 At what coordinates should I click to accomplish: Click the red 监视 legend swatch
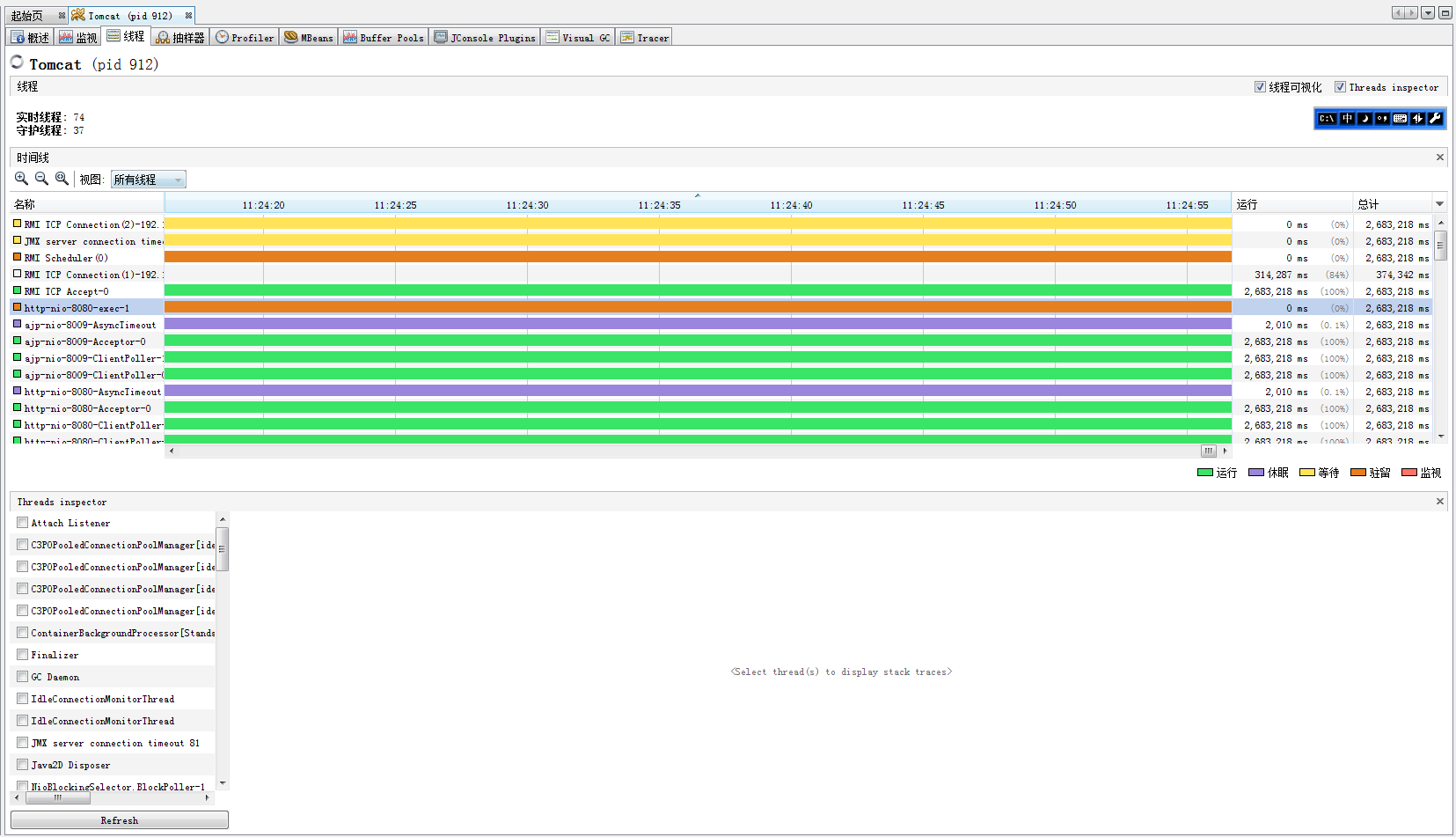pyautogui.click(x=1409, y=473)
